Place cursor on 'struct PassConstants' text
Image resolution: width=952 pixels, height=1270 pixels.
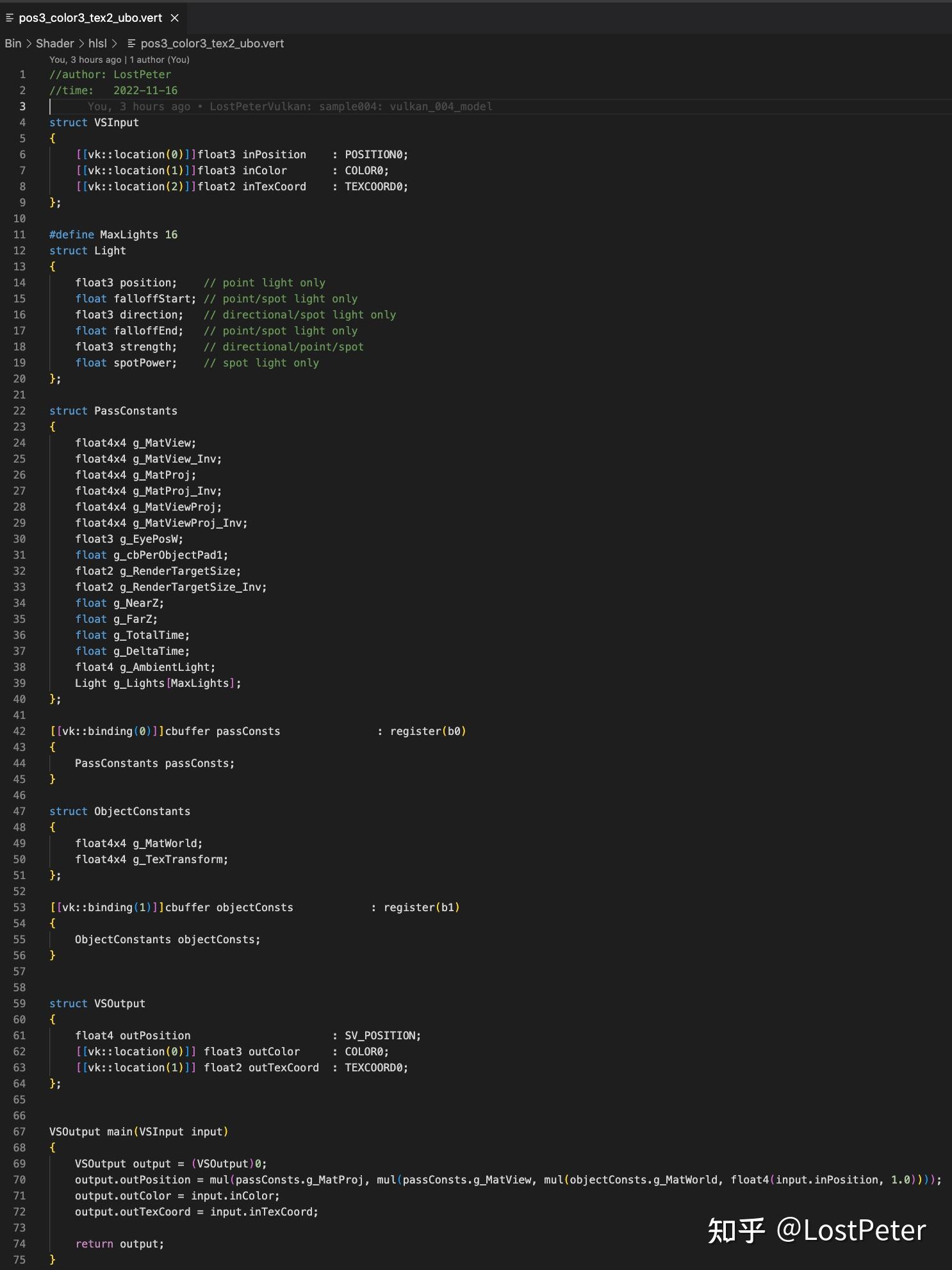click(x=113, y=411)
